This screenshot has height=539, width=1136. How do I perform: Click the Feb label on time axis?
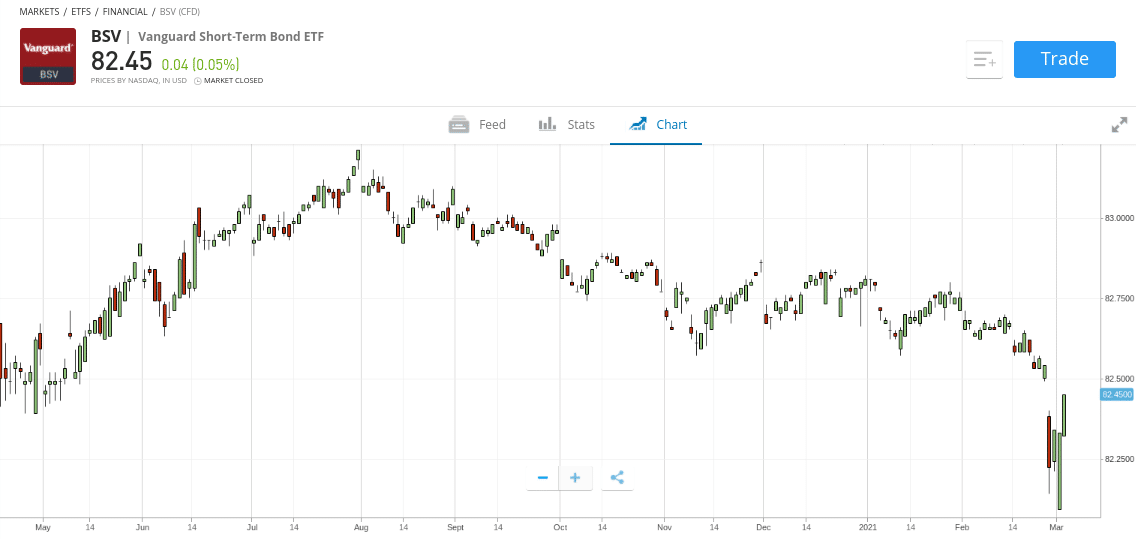(962, 528)
